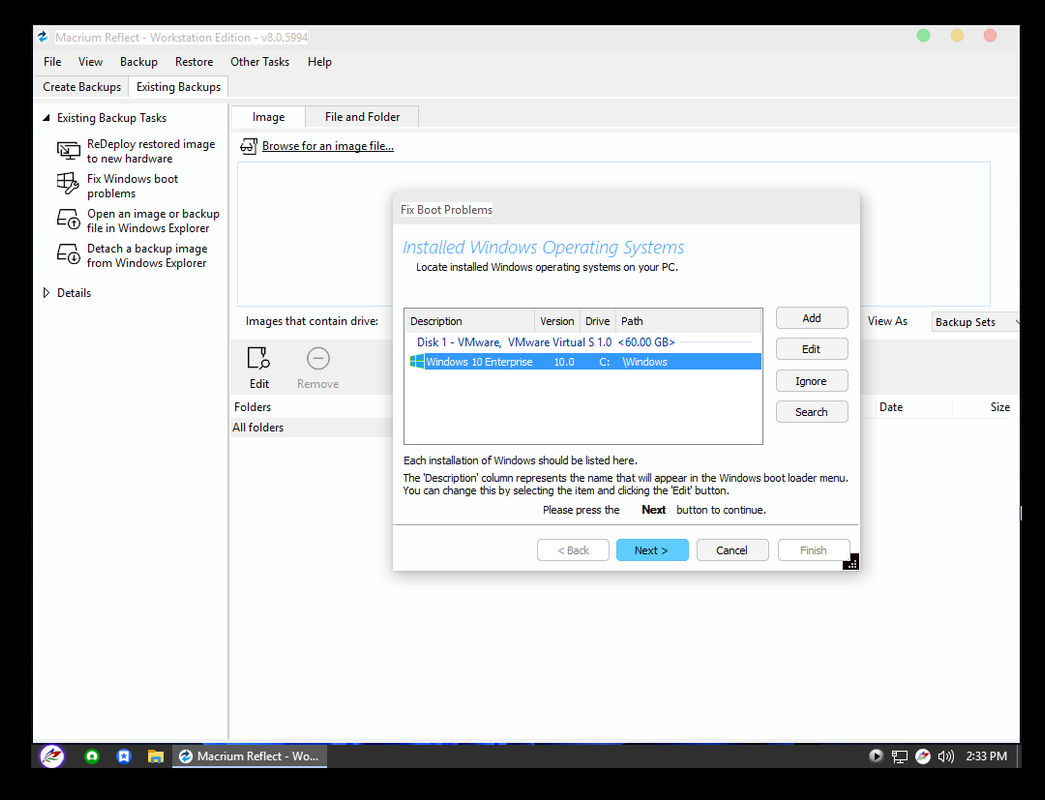Screen dimensions: 1045x800
Task: Open the Help menu
Action: pyautogui.click(x=319, y=62)
